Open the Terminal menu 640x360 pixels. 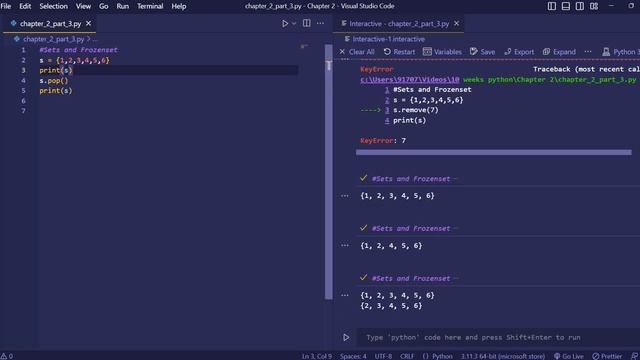[x=150, y=6]
